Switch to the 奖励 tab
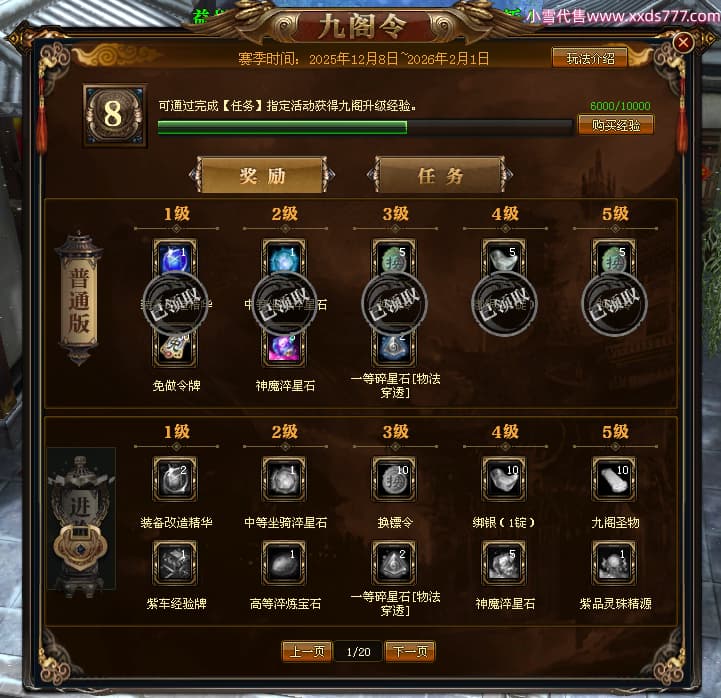 (262, 175)
